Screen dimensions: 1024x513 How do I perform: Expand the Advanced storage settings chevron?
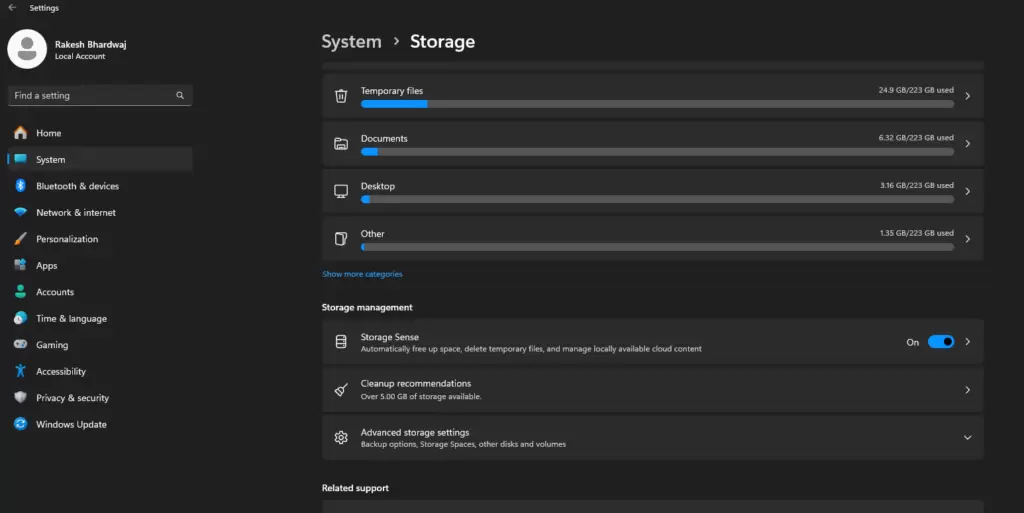967,438
